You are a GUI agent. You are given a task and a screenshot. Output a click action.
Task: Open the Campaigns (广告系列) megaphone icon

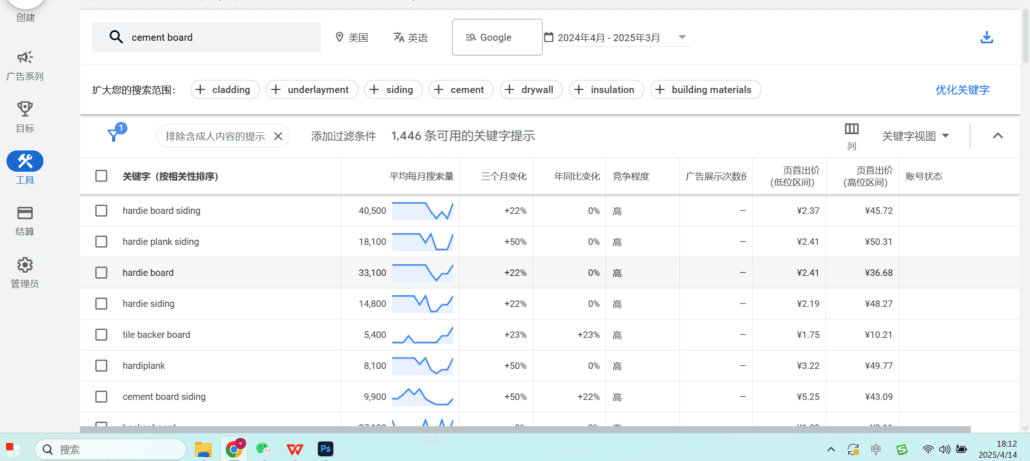click(x=25, y=57)
